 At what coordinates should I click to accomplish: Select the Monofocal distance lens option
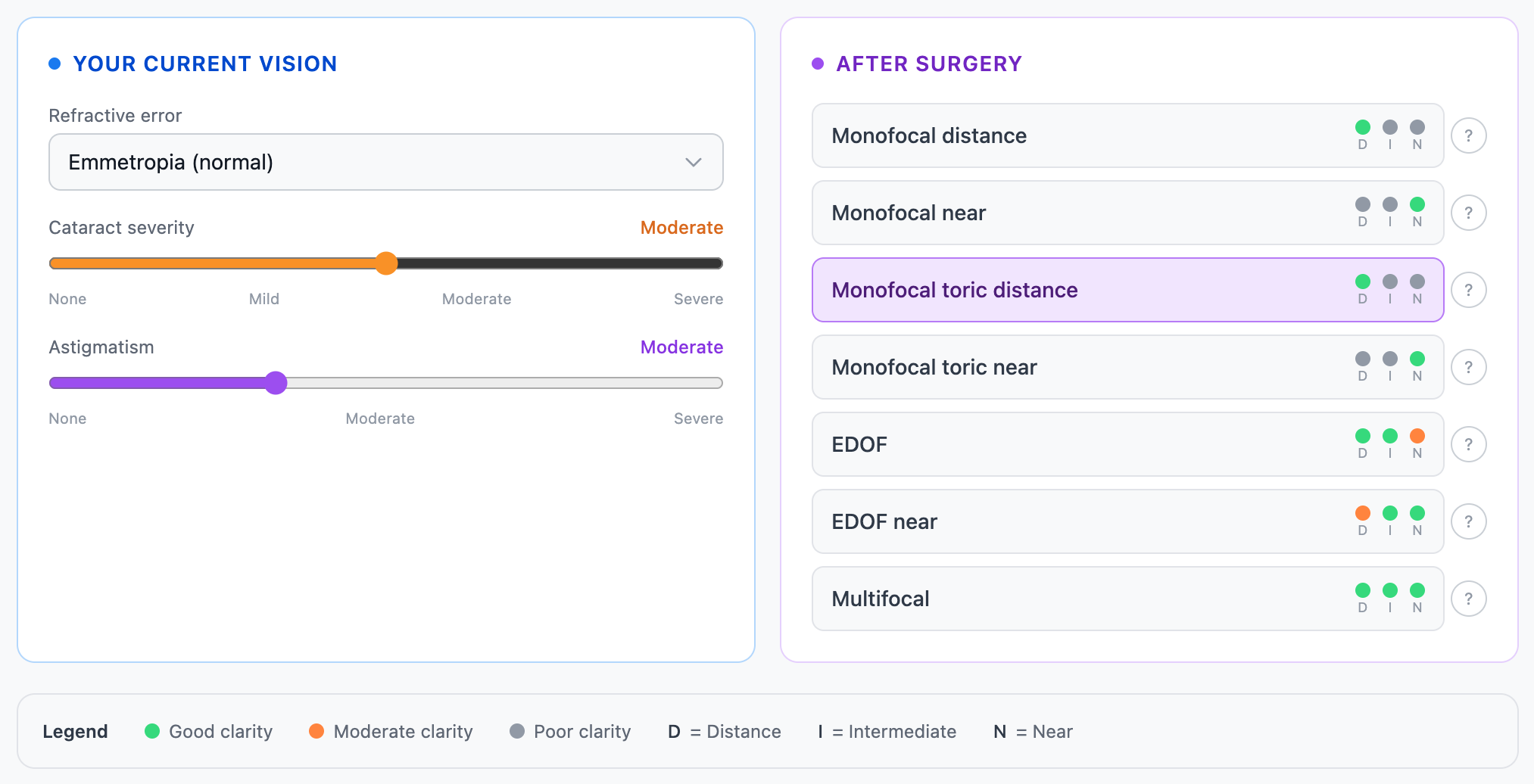coord(1127,135)
